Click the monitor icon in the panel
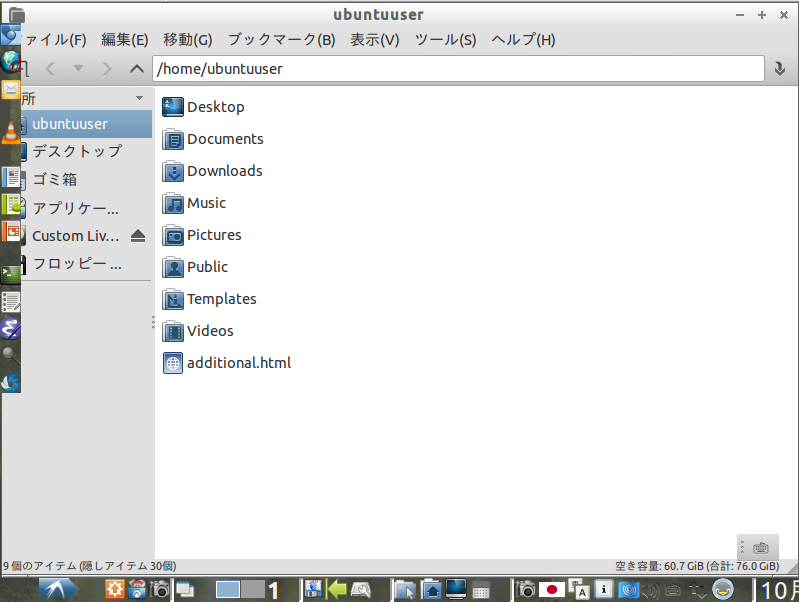 [x=456, y=589]
